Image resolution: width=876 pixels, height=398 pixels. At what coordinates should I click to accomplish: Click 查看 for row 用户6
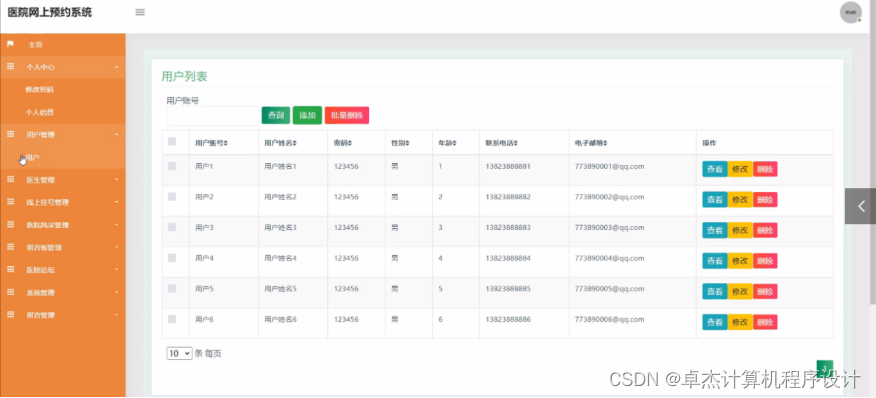tap(715, 322)
